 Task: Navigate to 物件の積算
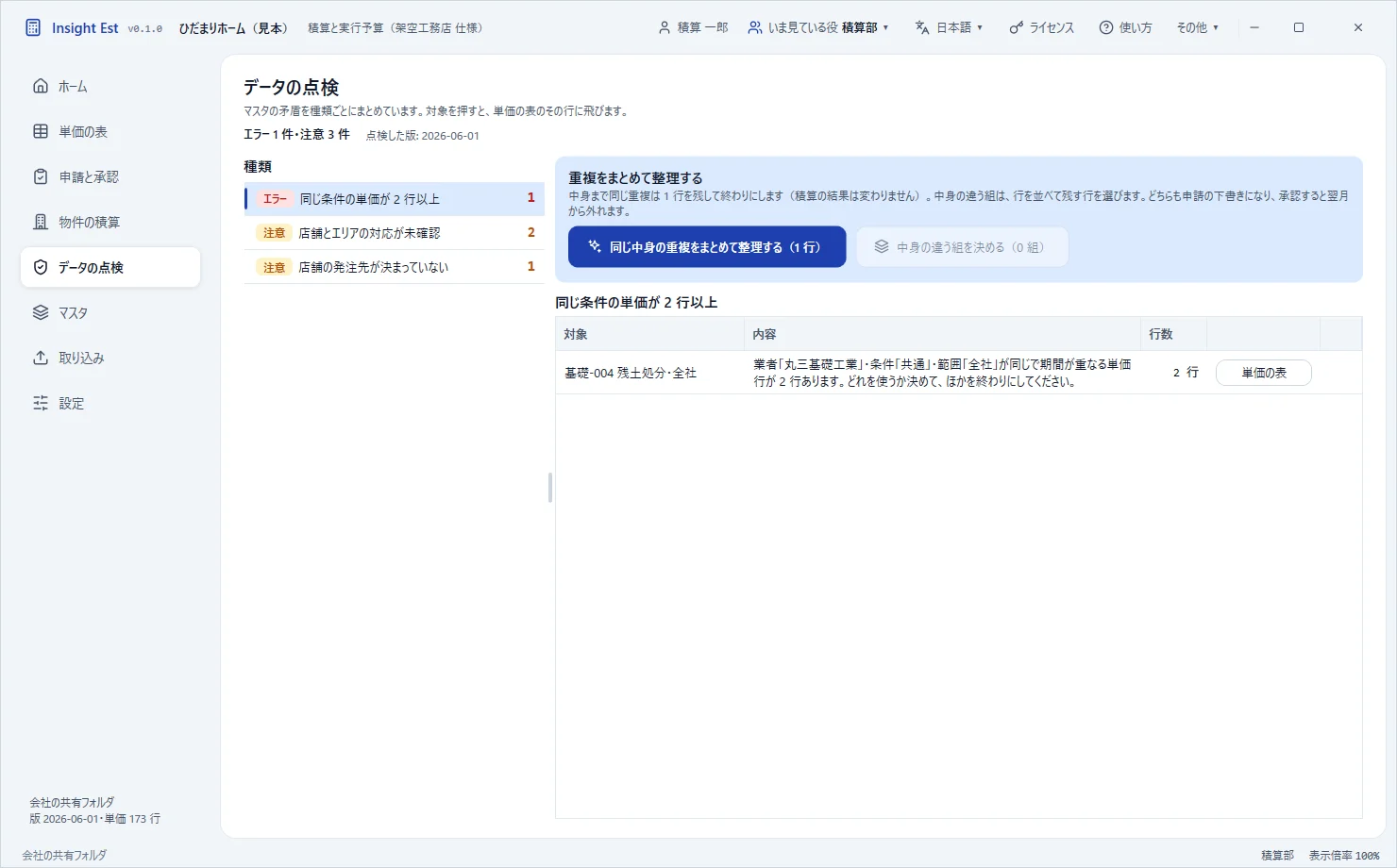(x=110, y=222)
